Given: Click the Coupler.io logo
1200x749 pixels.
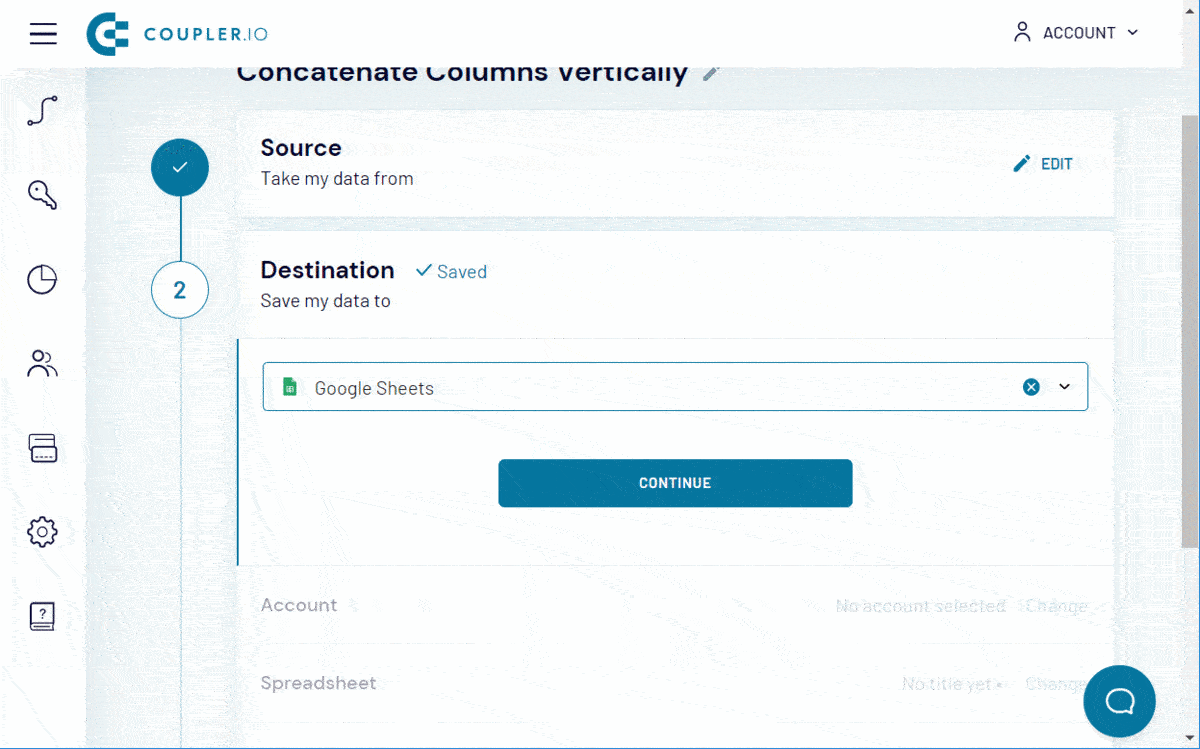Looking at the screenshot, I should [x=177, y=34].
